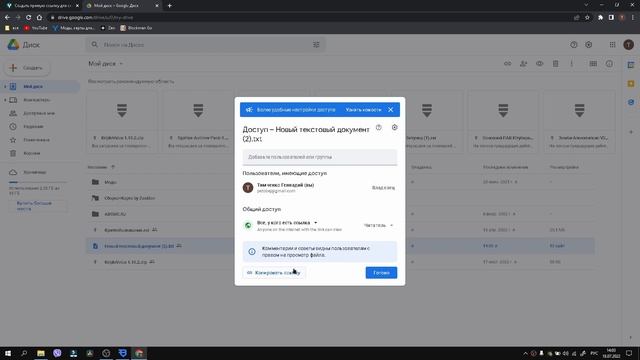Close the blue news banner in the dialog

pos(391,110)
